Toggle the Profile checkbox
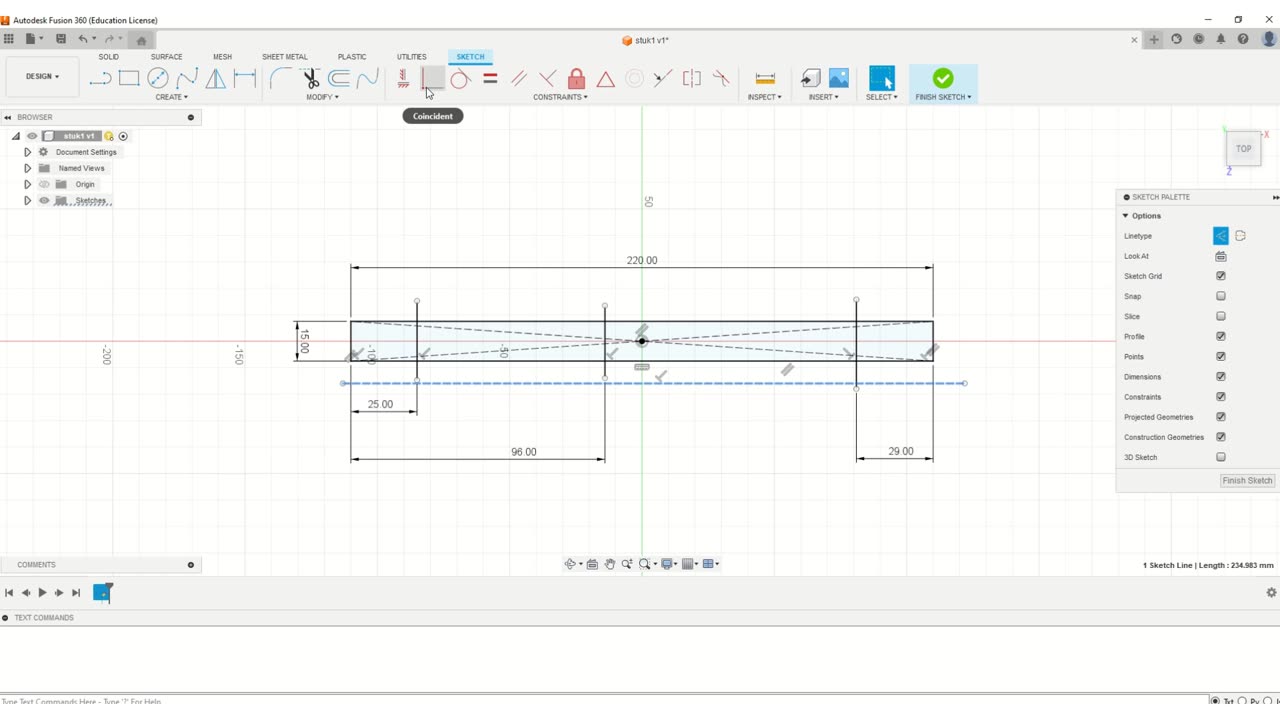 1221,336
